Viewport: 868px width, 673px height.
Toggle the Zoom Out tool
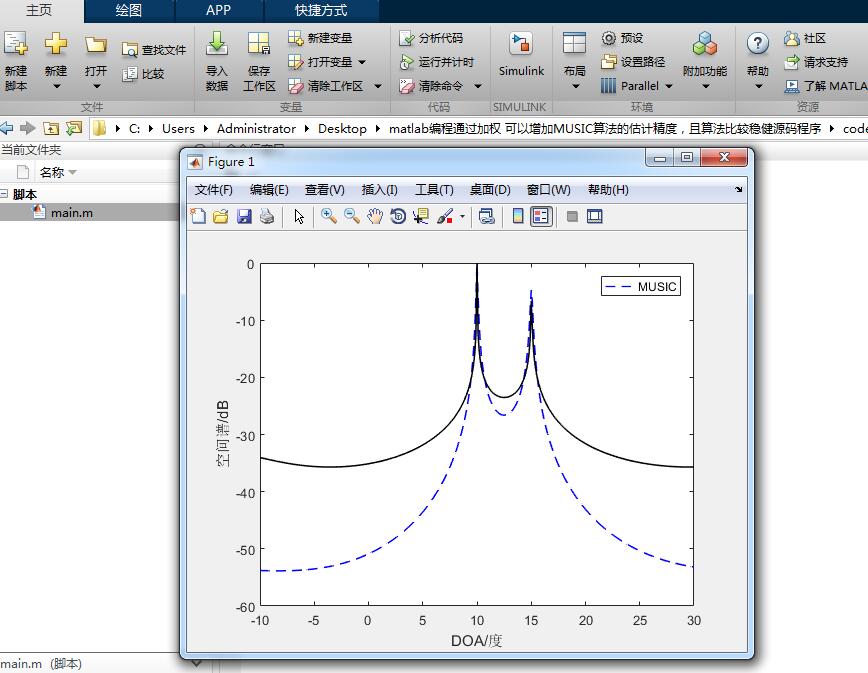click(352, 216)
